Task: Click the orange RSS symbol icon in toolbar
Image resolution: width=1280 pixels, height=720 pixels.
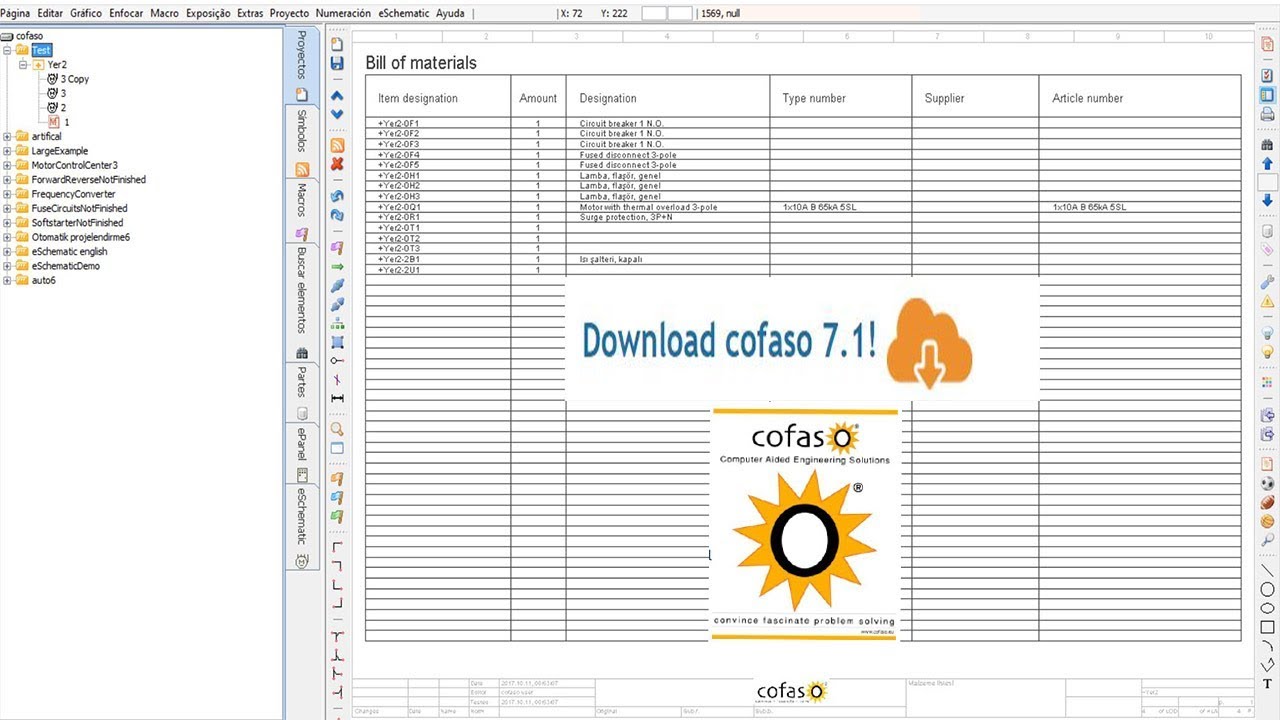Action: pos(337,146)
